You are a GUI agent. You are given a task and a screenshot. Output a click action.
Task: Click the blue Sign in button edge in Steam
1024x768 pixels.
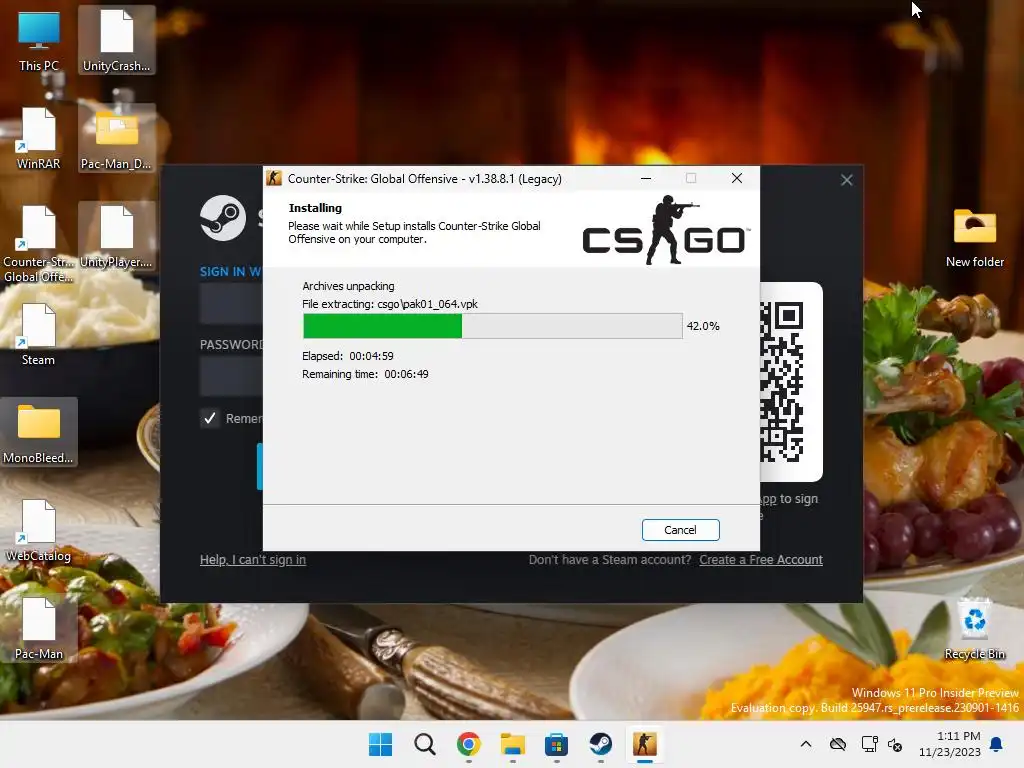(259, 466)
